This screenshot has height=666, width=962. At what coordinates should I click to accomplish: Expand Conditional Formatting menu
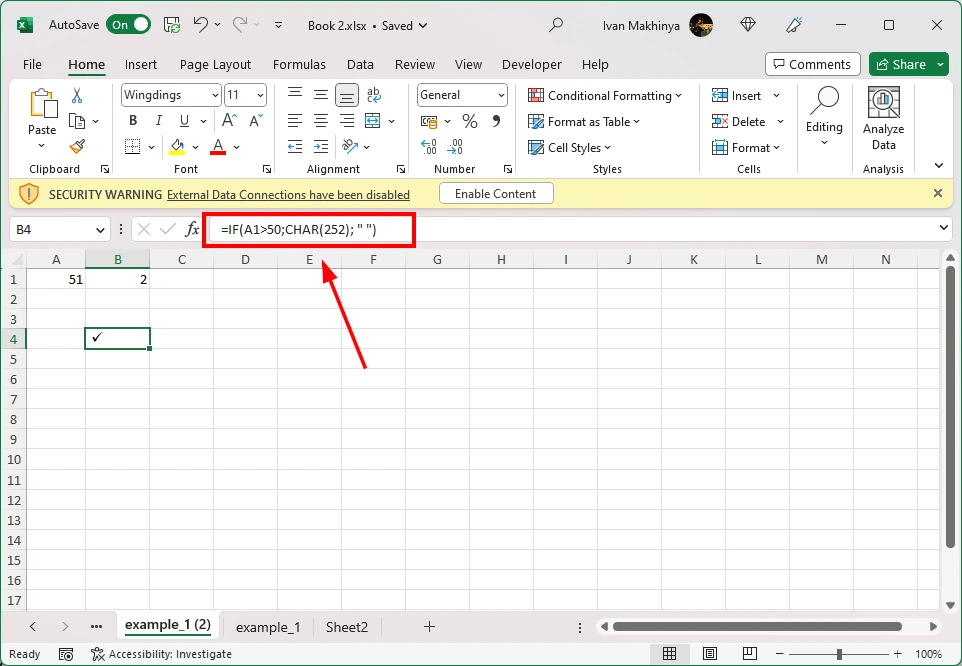[605, 96]
